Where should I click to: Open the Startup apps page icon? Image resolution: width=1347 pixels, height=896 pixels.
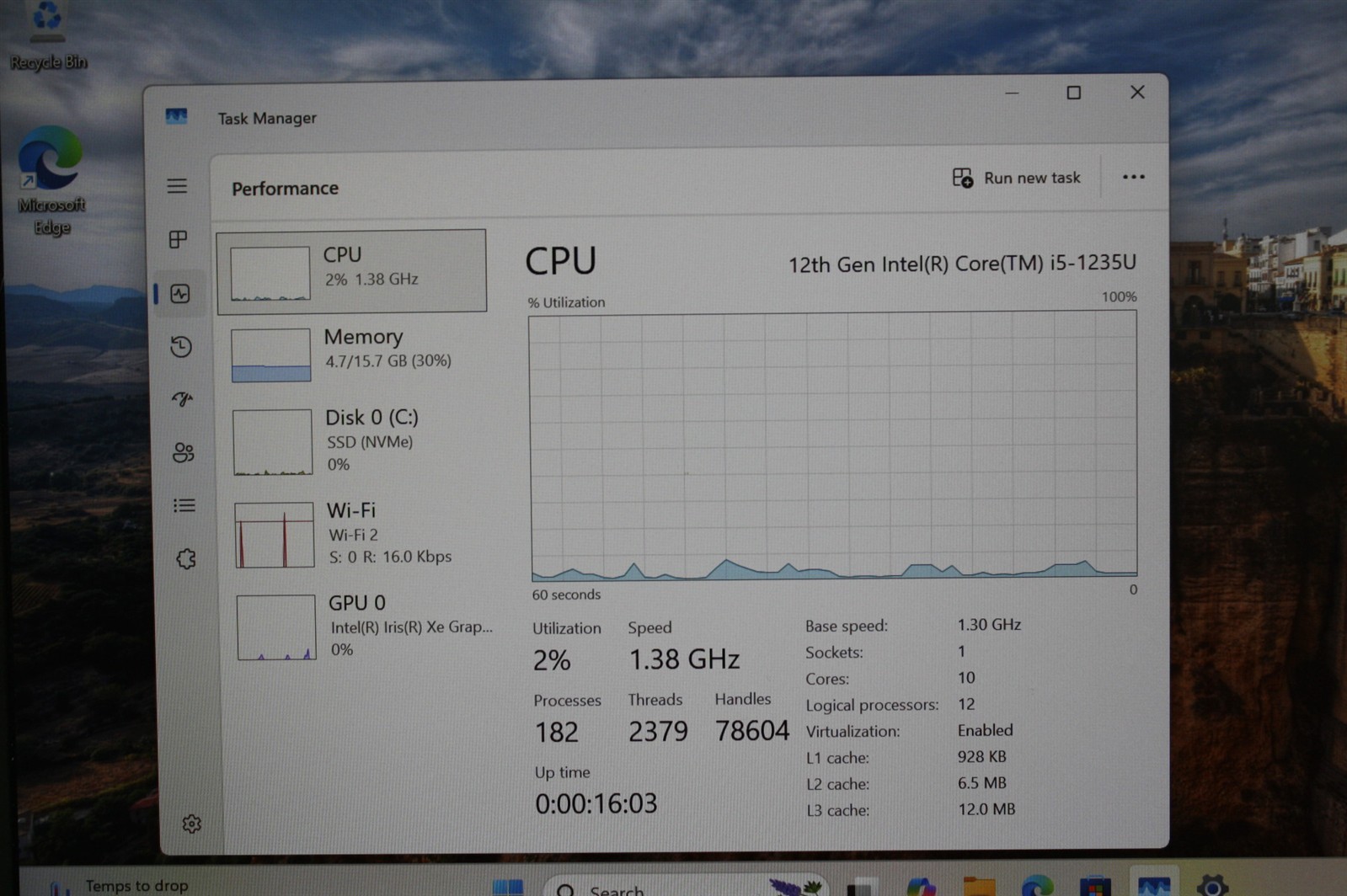(183, 399)
